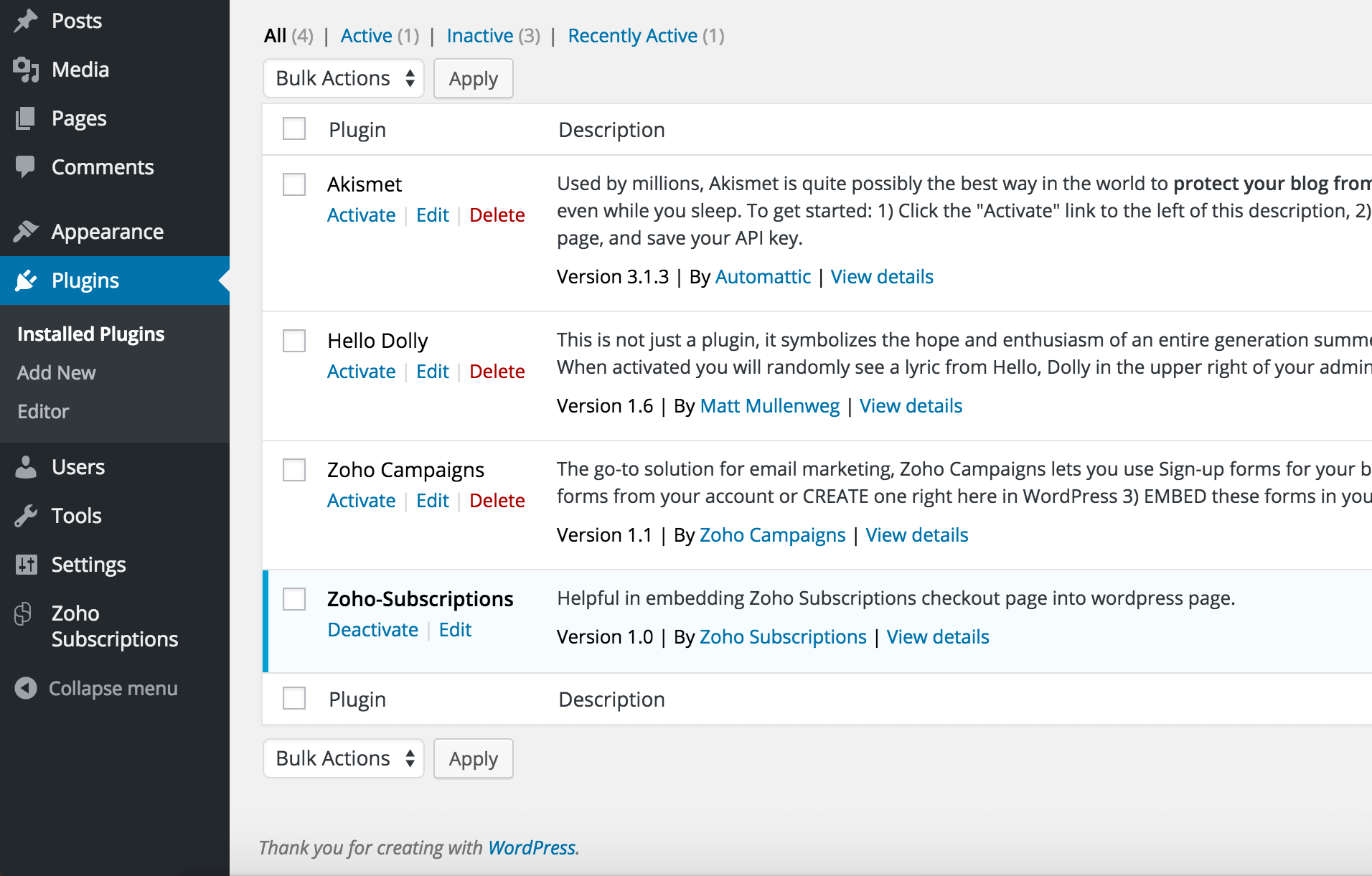Toggle select-all checkbox in table header
The width and height of the screenshot is (1372, 876).
(x=294, y=129)
